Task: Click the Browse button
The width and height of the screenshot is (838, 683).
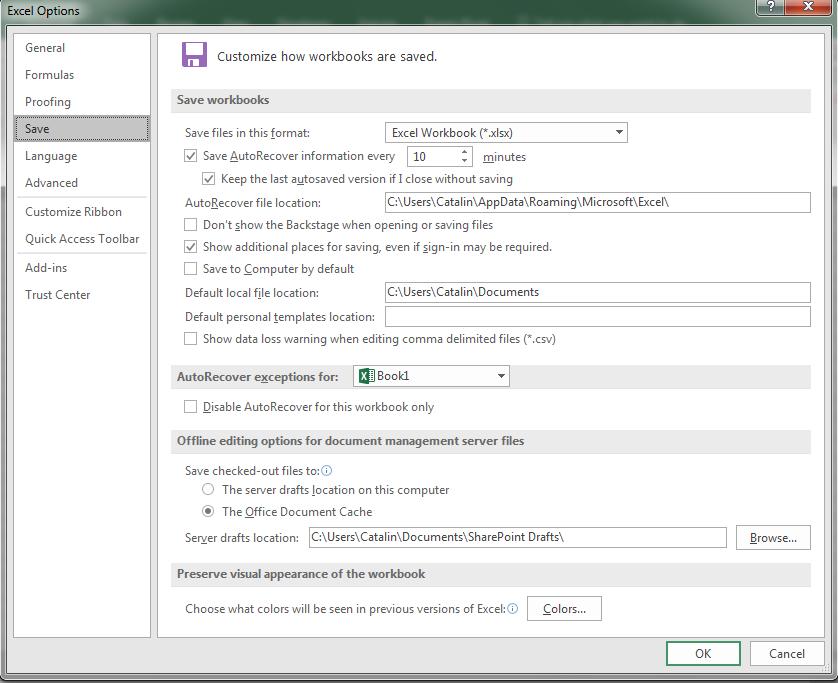Action: (773, 538)
